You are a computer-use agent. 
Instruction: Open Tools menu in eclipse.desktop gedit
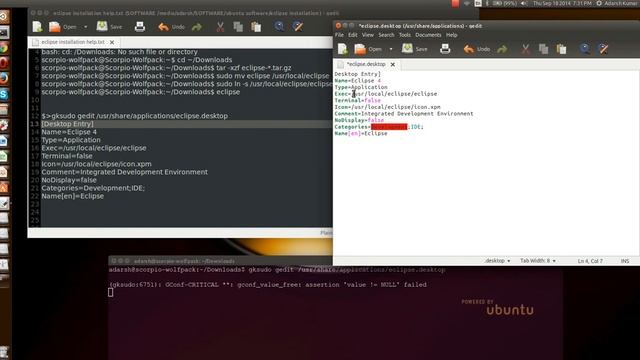tap(404, 35)
